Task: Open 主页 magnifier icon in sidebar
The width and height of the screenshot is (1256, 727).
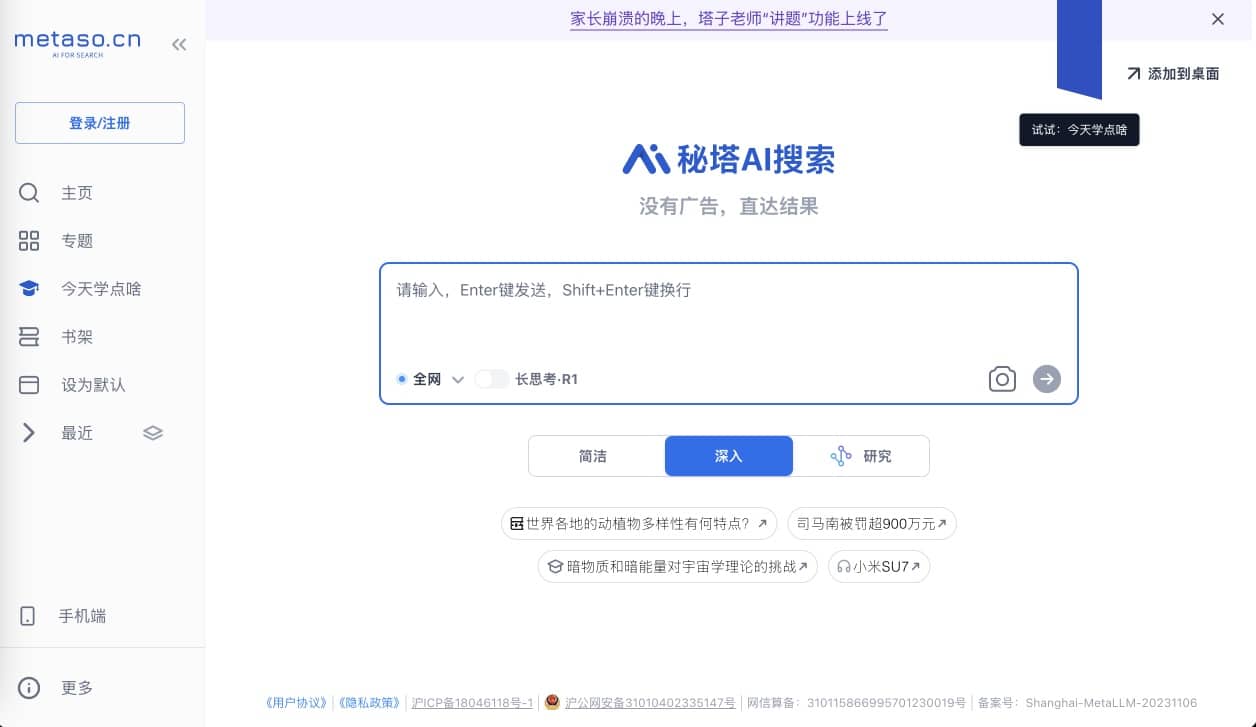Action: tap(29, 193)
